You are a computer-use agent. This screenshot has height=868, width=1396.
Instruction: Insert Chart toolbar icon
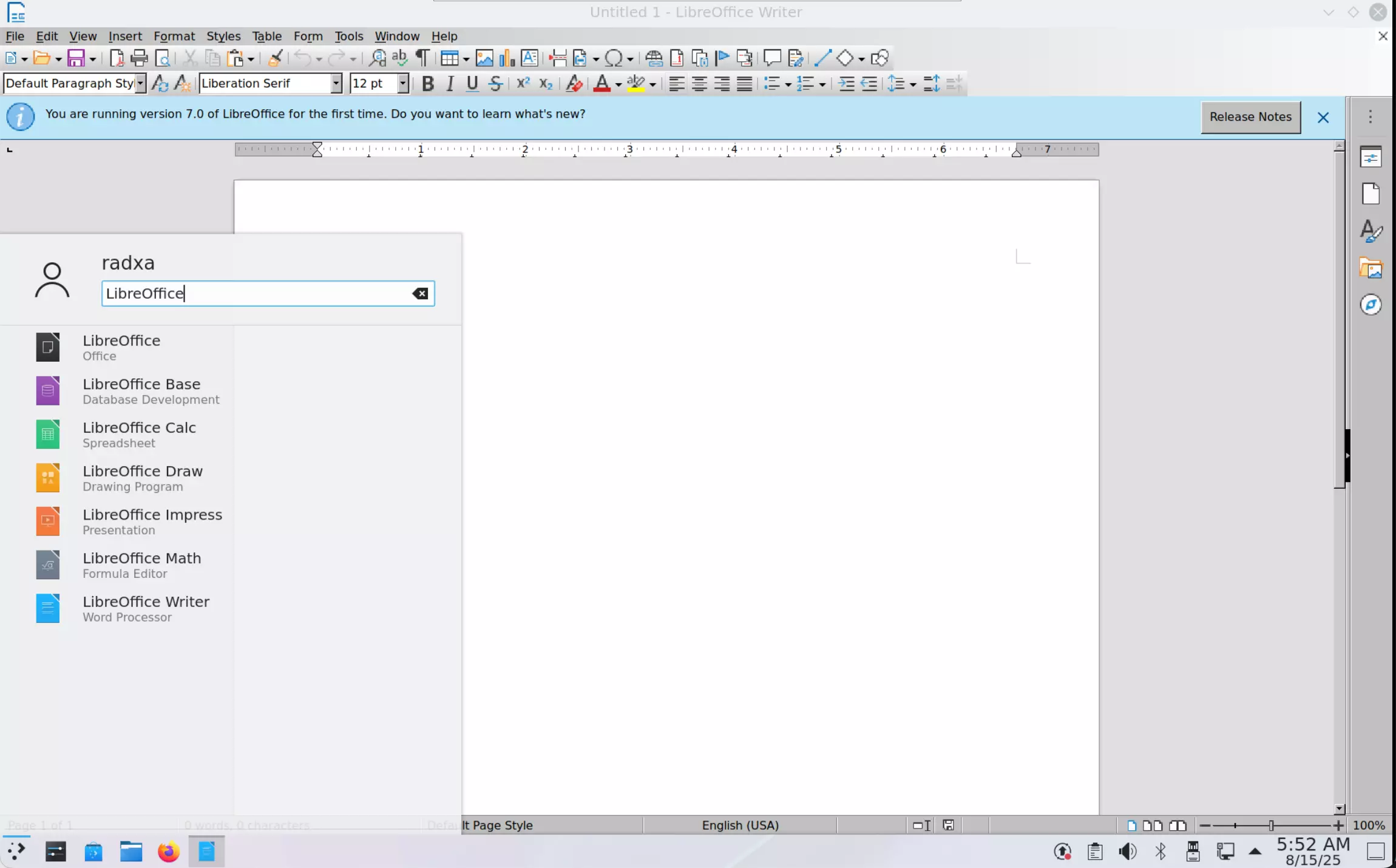coord(507,58)
